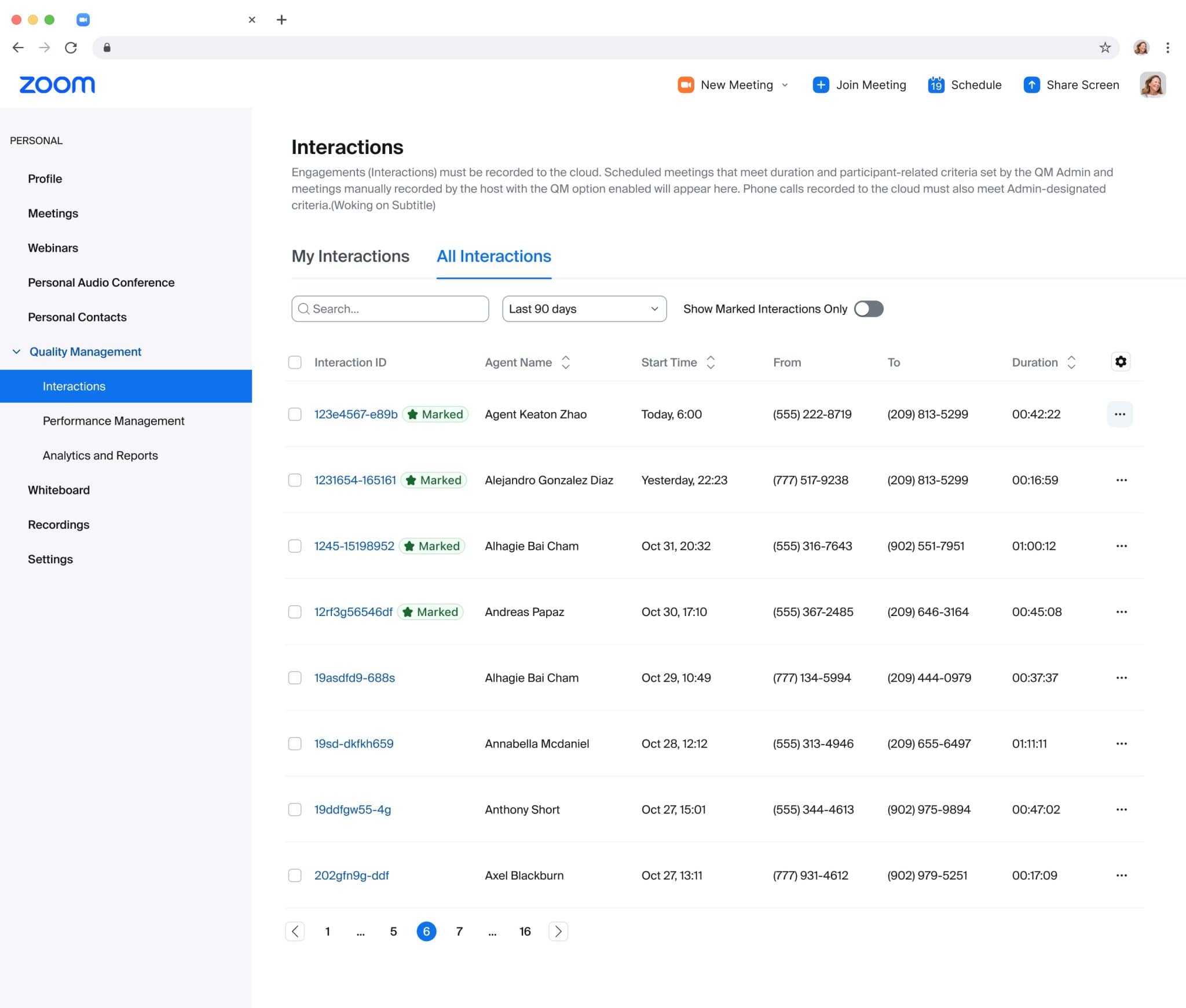
Task: Click the Share Screen icon button
Action: click(1032, 84)
